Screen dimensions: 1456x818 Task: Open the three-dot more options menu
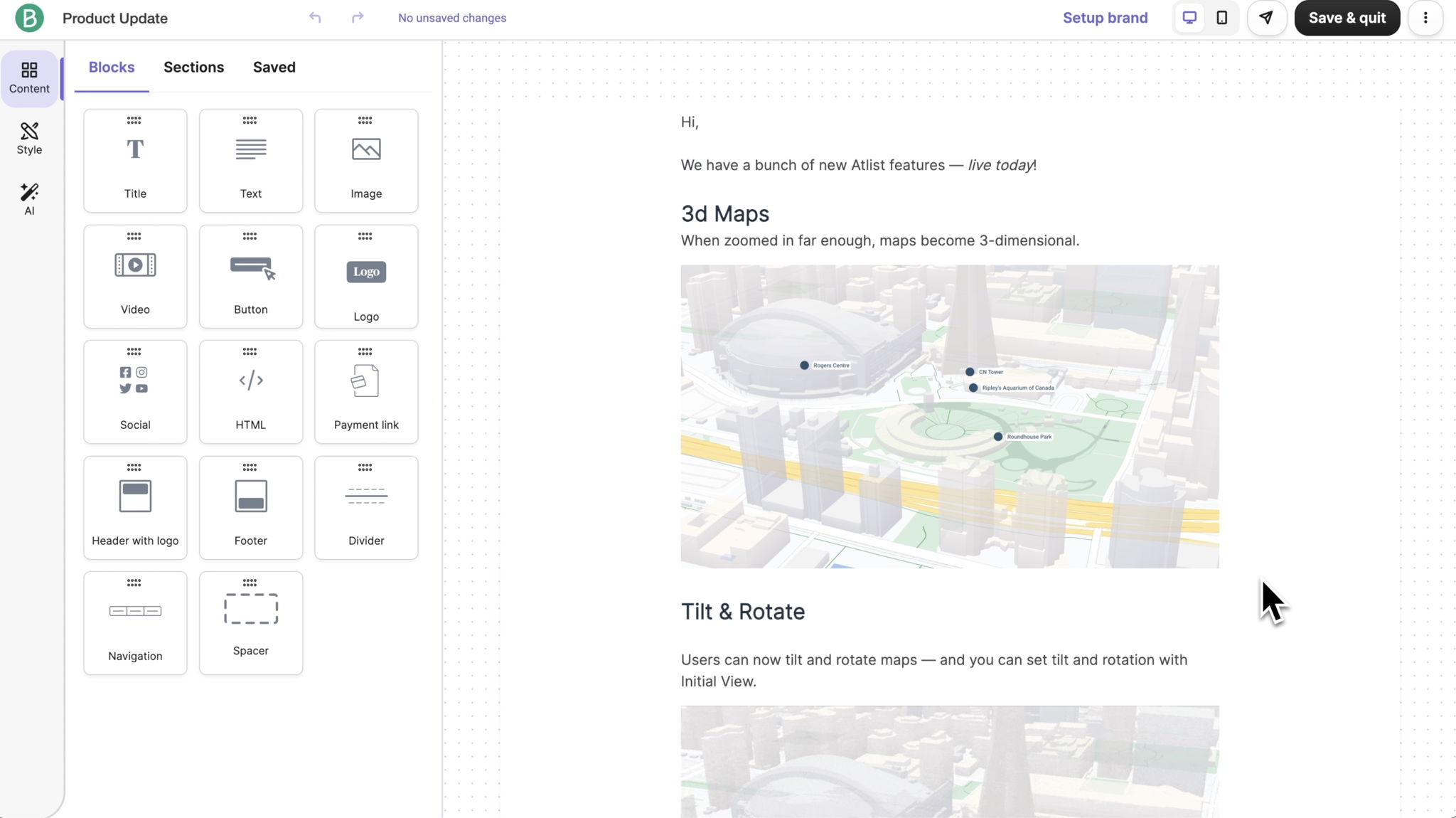pyautogui.click(x=1425, y=18)
